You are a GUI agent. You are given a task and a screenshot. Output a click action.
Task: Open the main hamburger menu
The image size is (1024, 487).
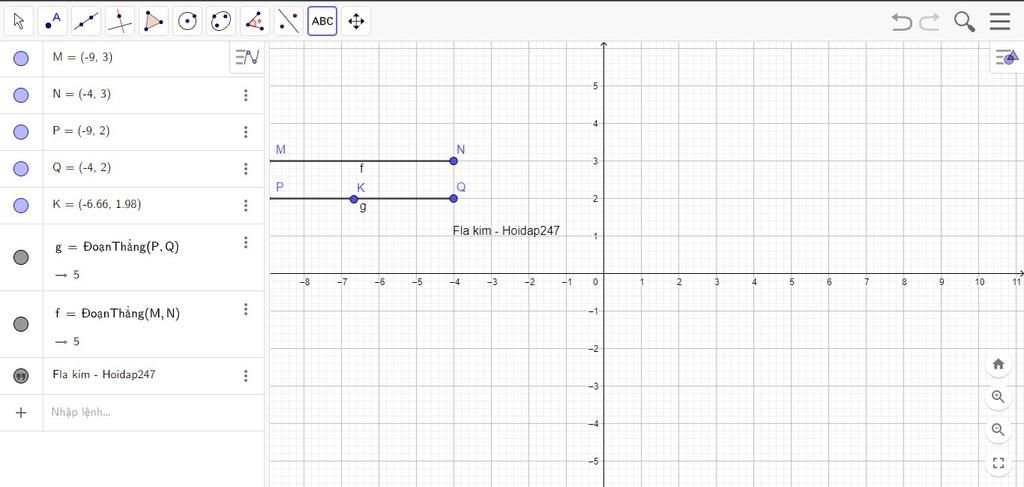tap(1000, 22)
